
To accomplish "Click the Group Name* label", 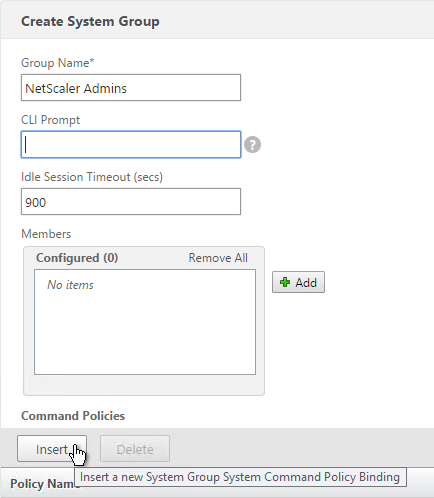I will (x=58, y=63).
